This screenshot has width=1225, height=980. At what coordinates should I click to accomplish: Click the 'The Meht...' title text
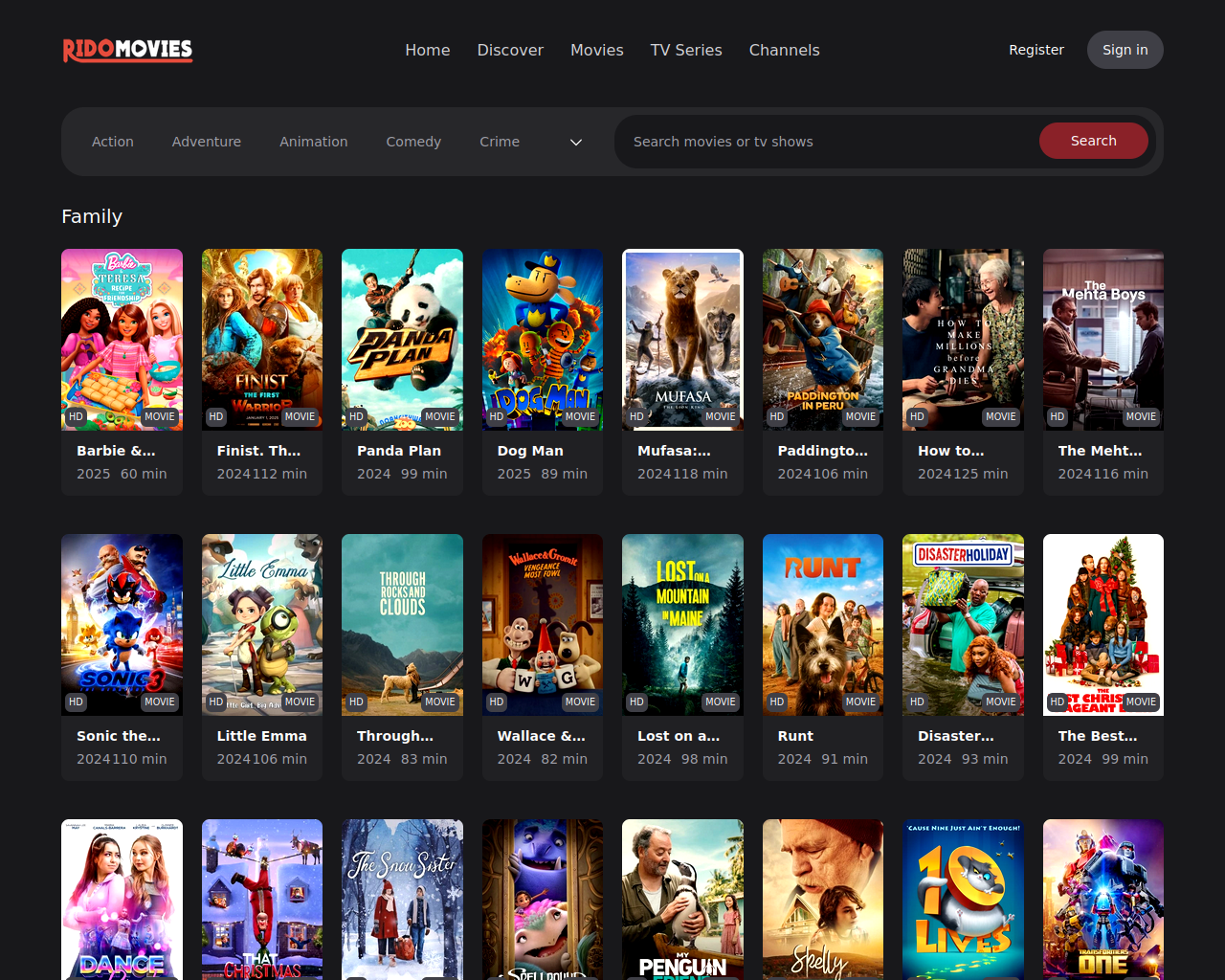[x=1100, y=451]
